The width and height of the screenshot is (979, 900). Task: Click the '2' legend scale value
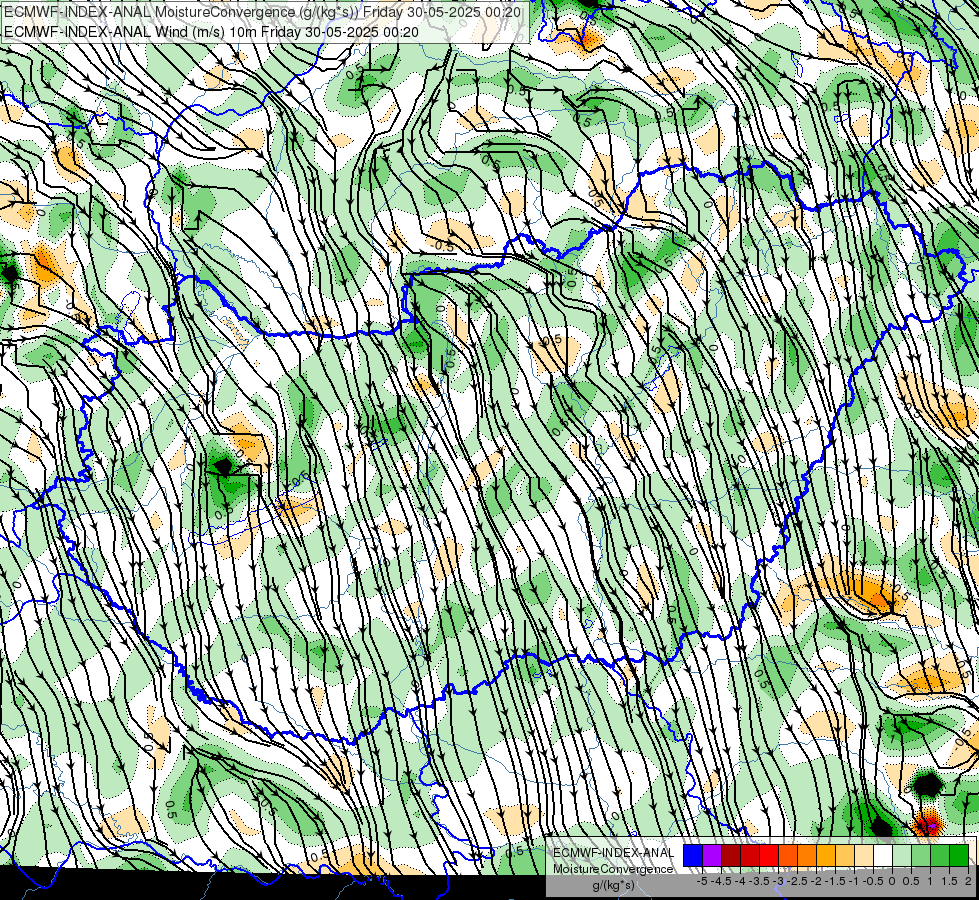point(968,881)
